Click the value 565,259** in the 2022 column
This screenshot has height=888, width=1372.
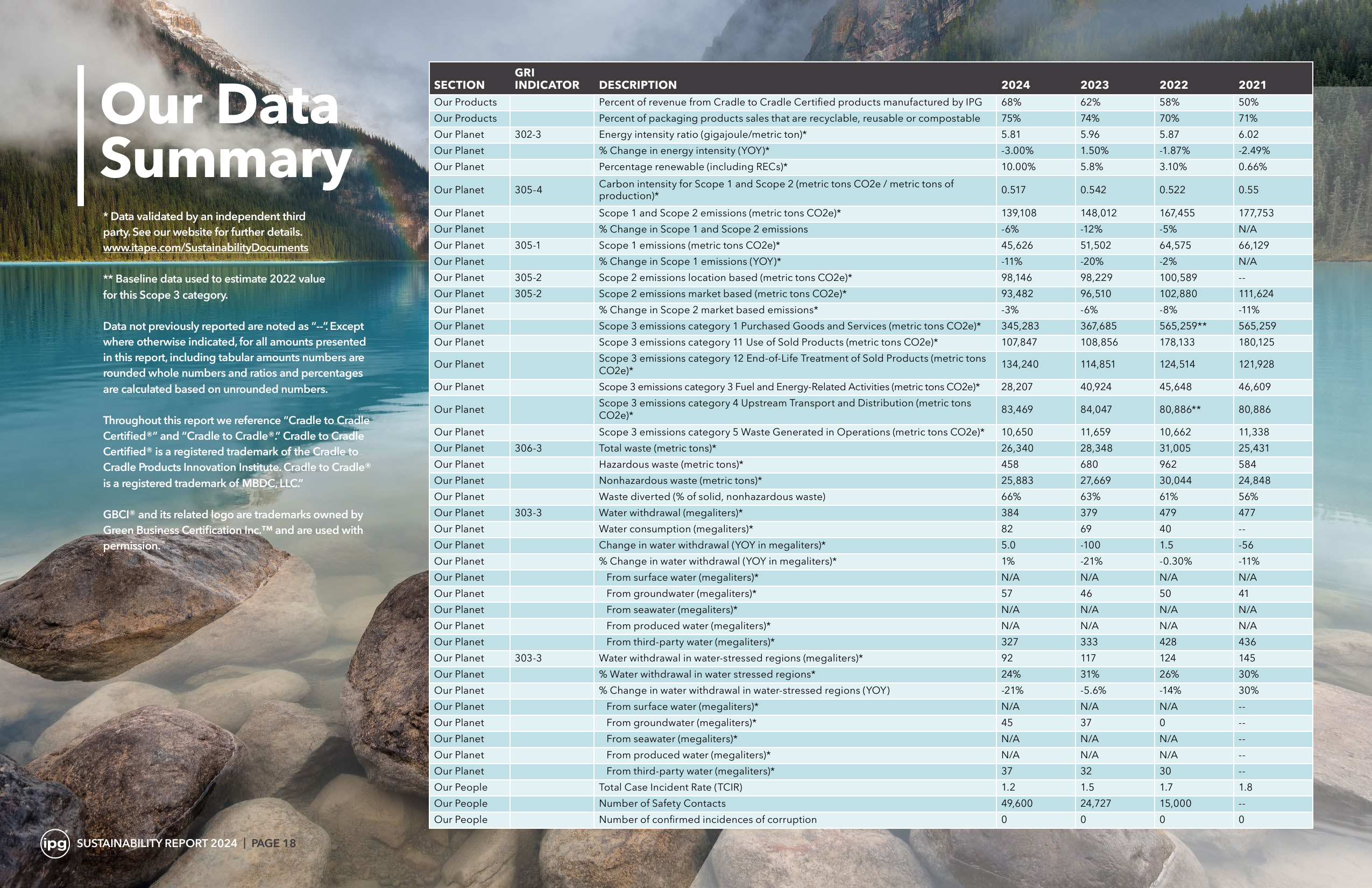tap(1183, 326)
